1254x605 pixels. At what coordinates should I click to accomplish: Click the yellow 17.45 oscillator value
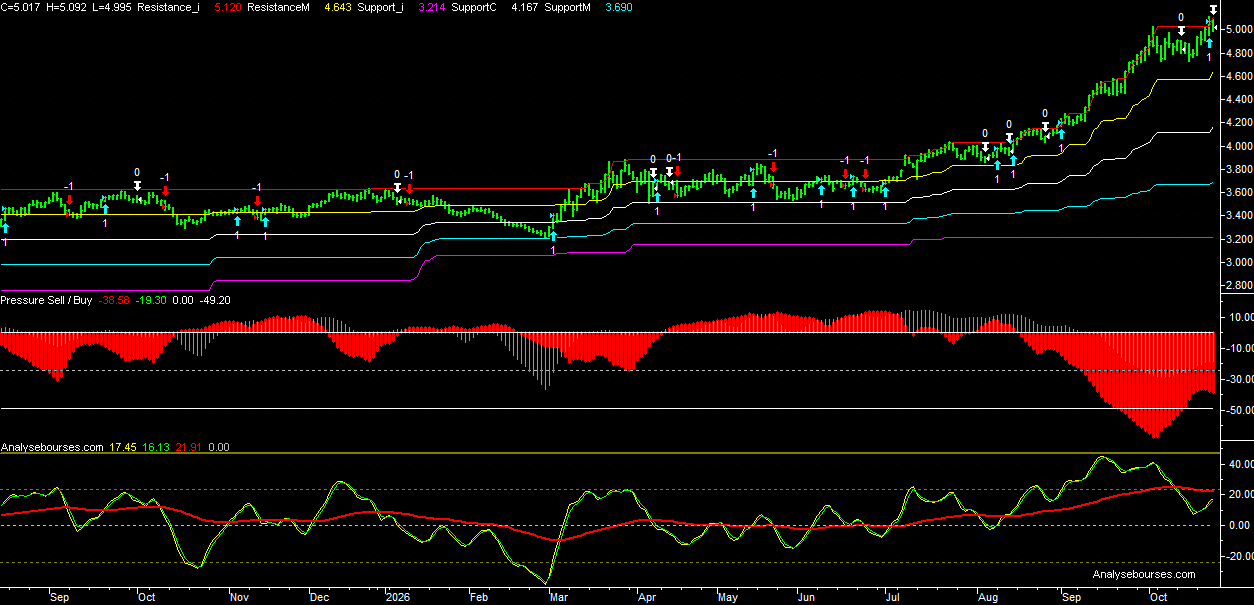pyautogui.click(x=123, y=447)
